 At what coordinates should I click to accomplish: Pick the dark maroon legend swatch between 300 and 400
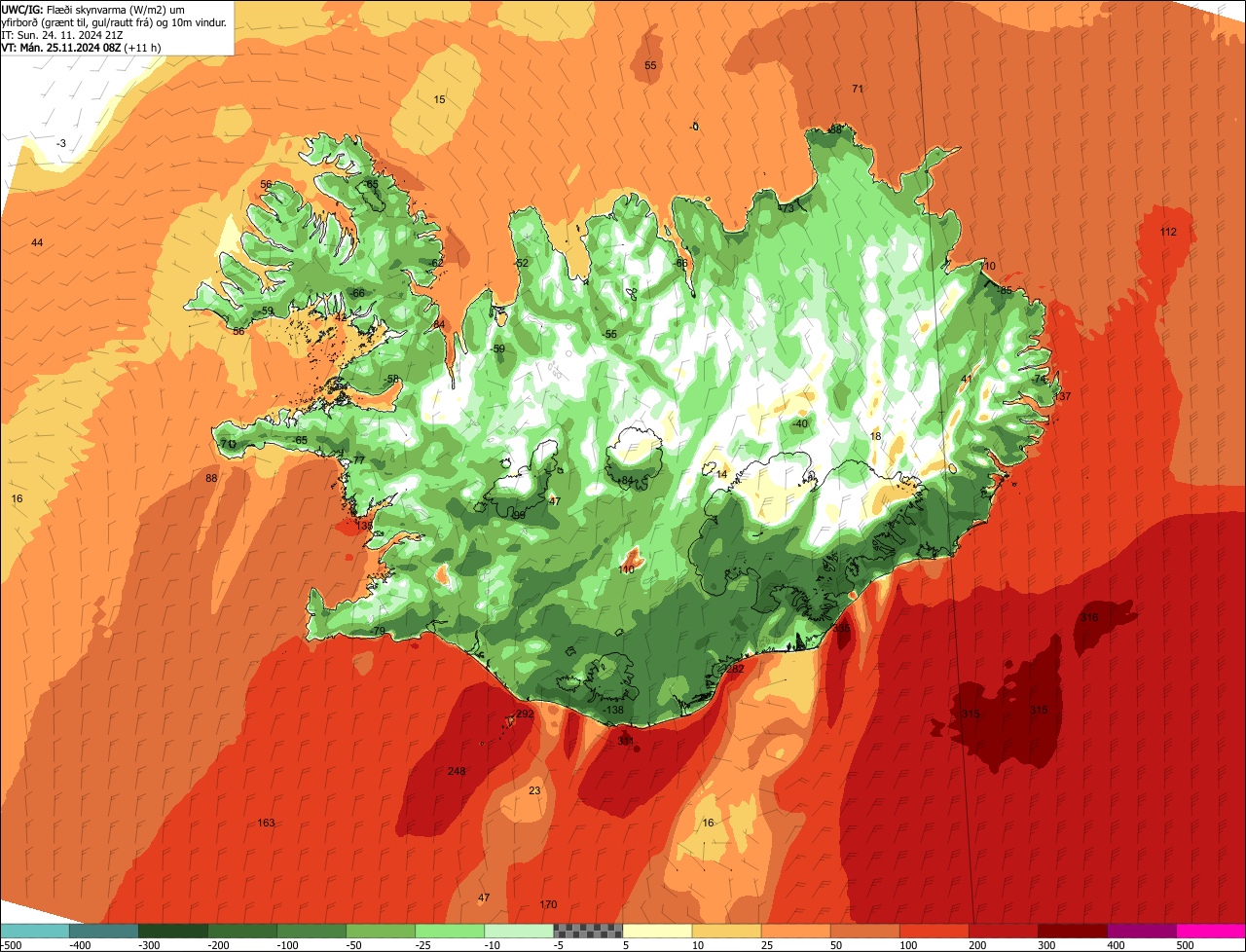[x=1072, y=931]
